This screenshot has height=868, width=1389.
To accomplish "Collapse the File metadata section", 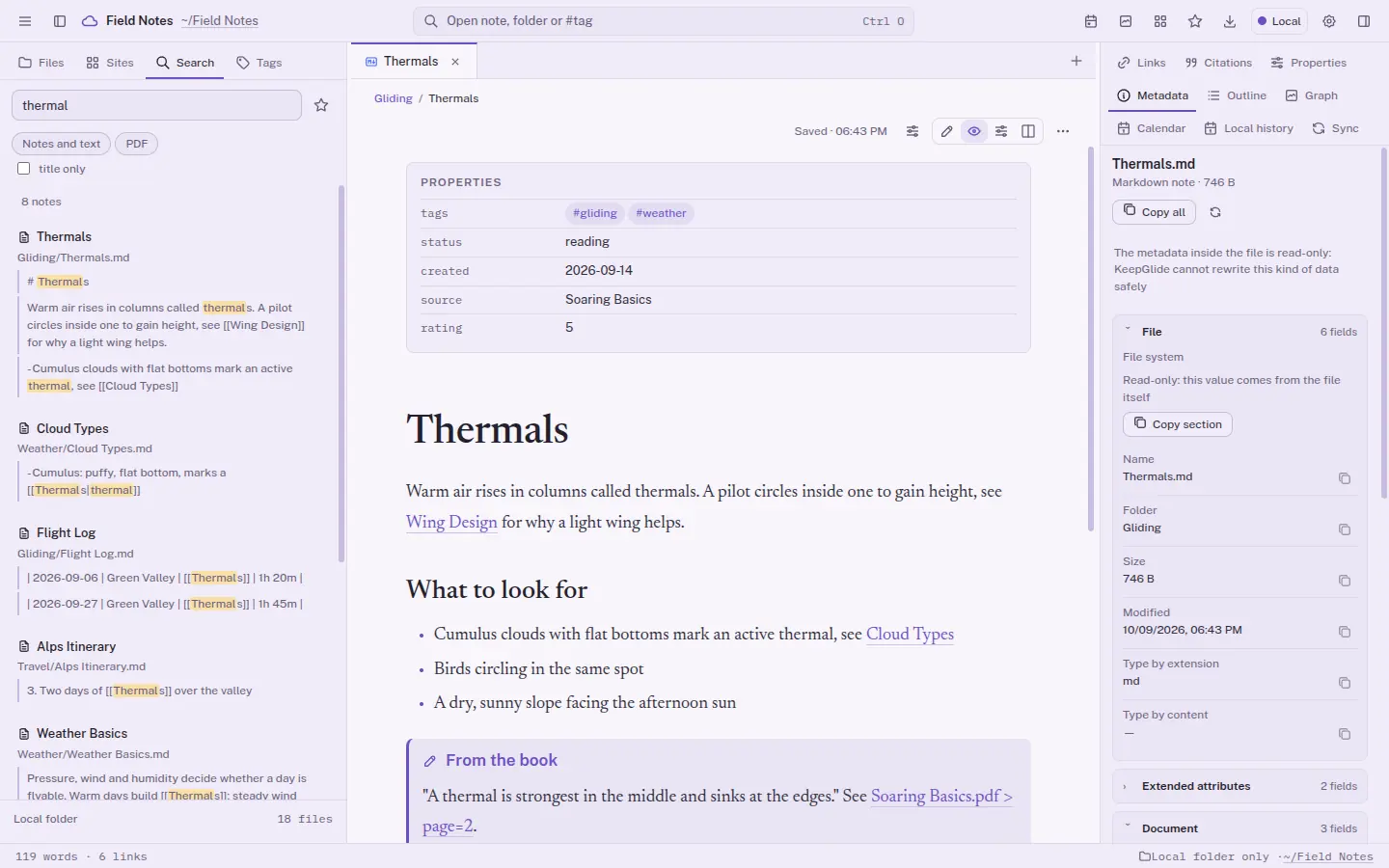I will (x=1239, y=332).
